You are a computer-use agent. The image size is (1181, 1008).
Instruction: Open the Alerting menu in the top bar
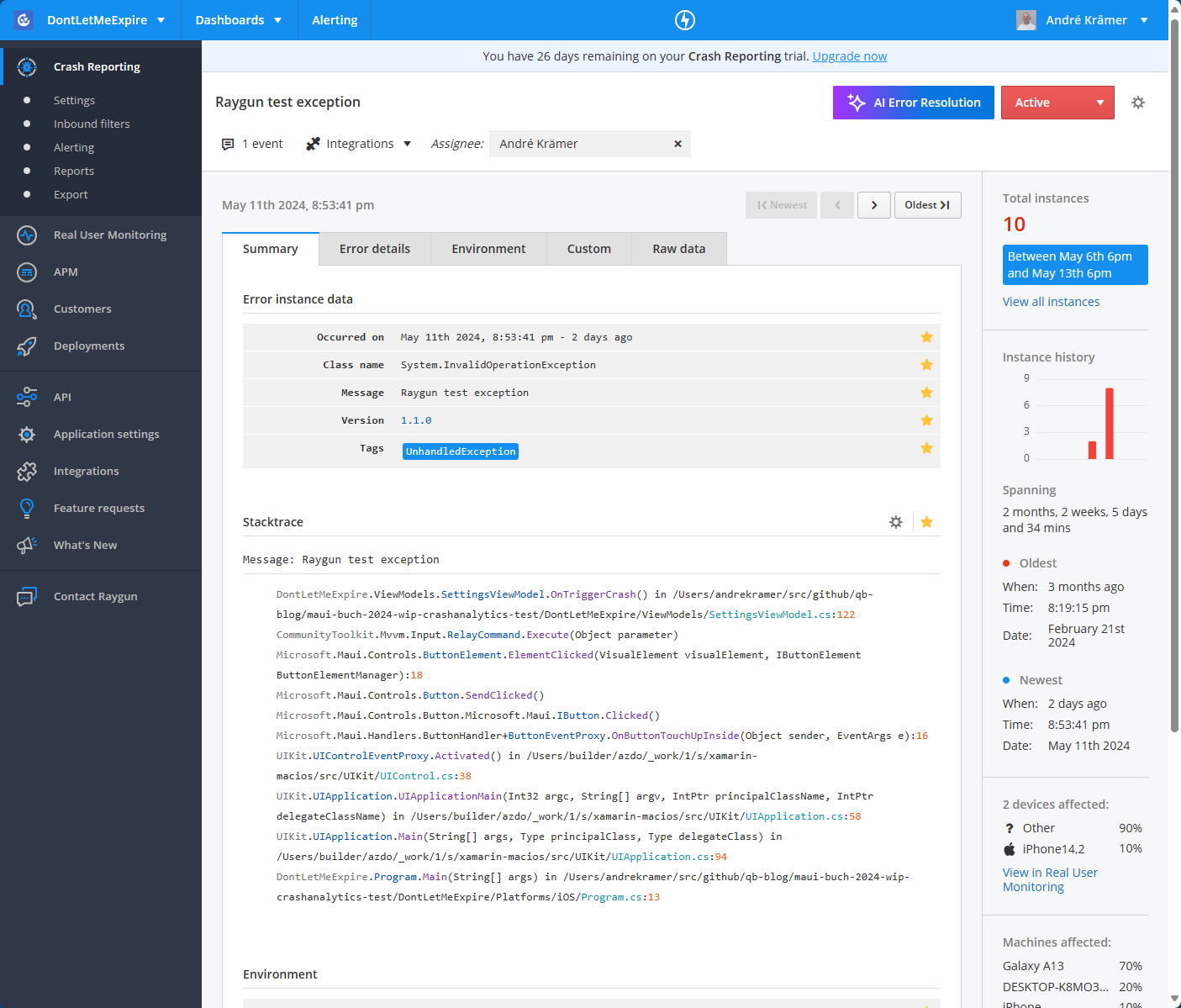334,19
